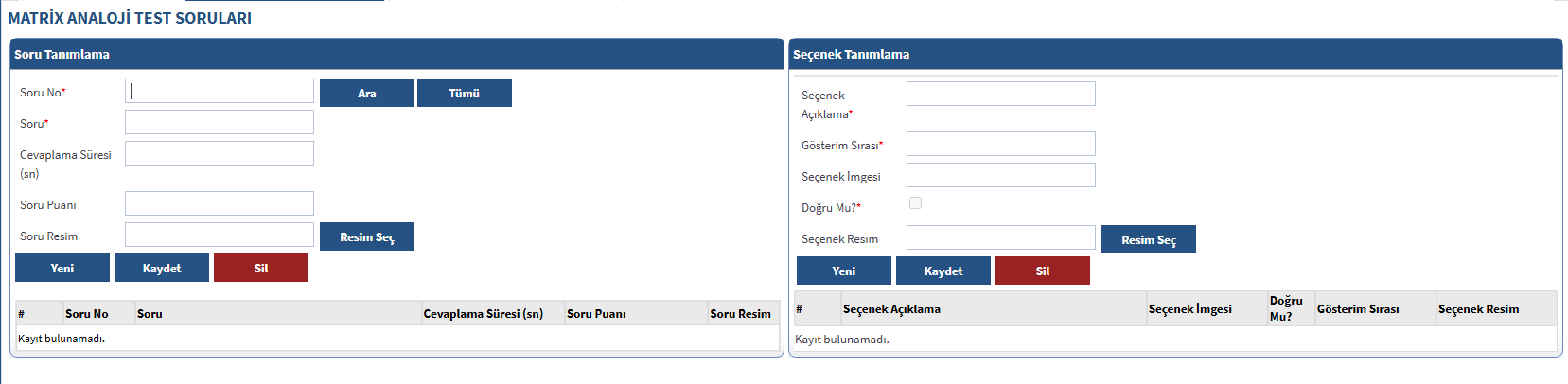
Task: Click the Seçenek Resim text field
Action: pos(1000,237)
